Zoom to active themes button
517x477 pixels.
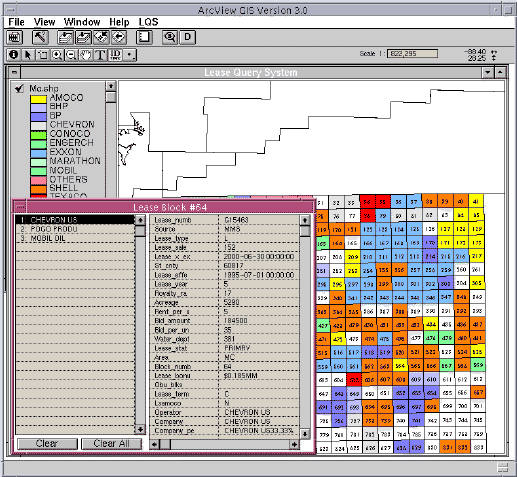click(x=83, y=37)
